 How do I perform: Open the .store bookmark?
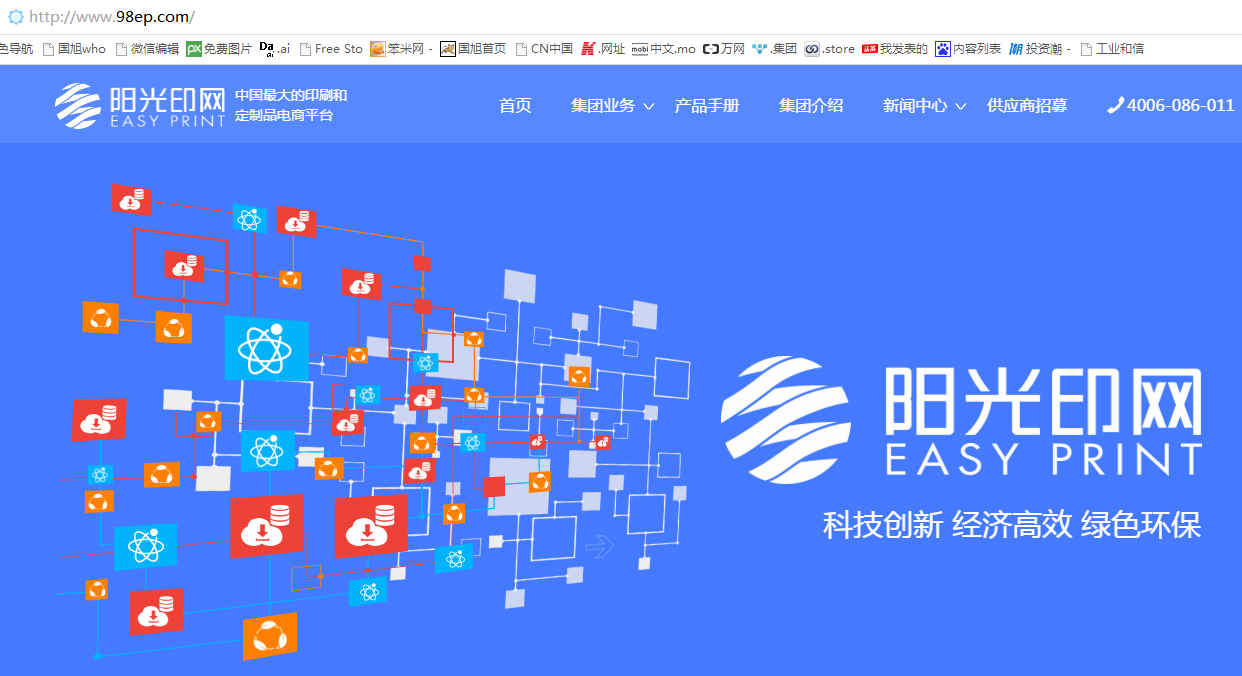click(x=829, y=49)
